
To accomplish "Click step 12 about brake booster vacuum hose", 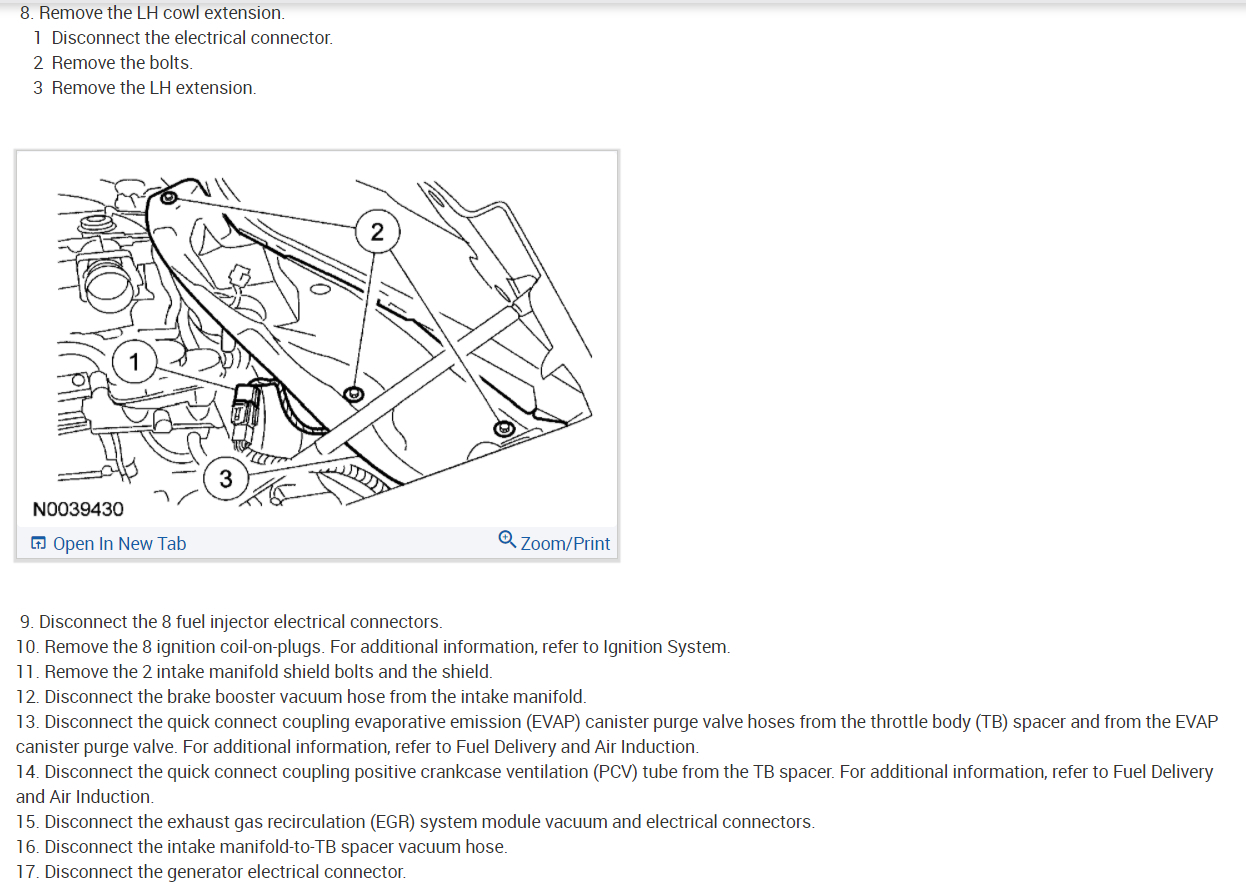I will pyautogui.click(x=301, y=697).
